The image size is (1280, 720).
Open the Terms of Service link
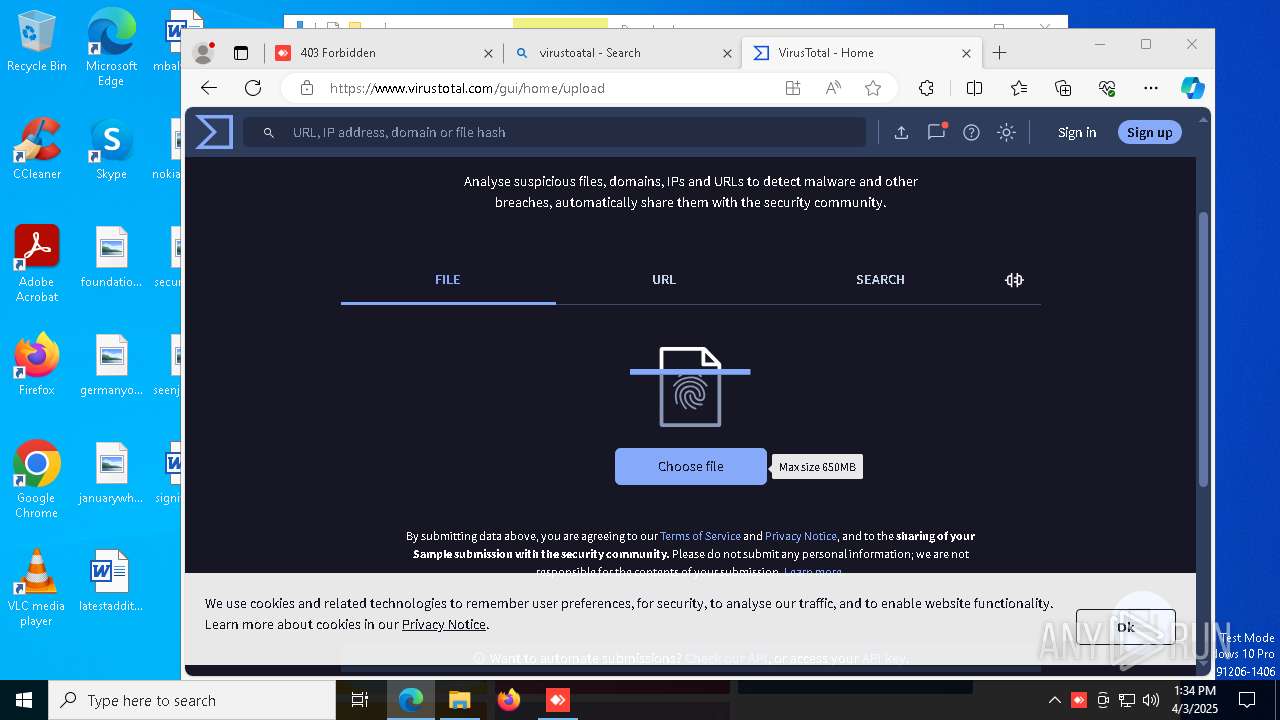(x=700, y=536)
